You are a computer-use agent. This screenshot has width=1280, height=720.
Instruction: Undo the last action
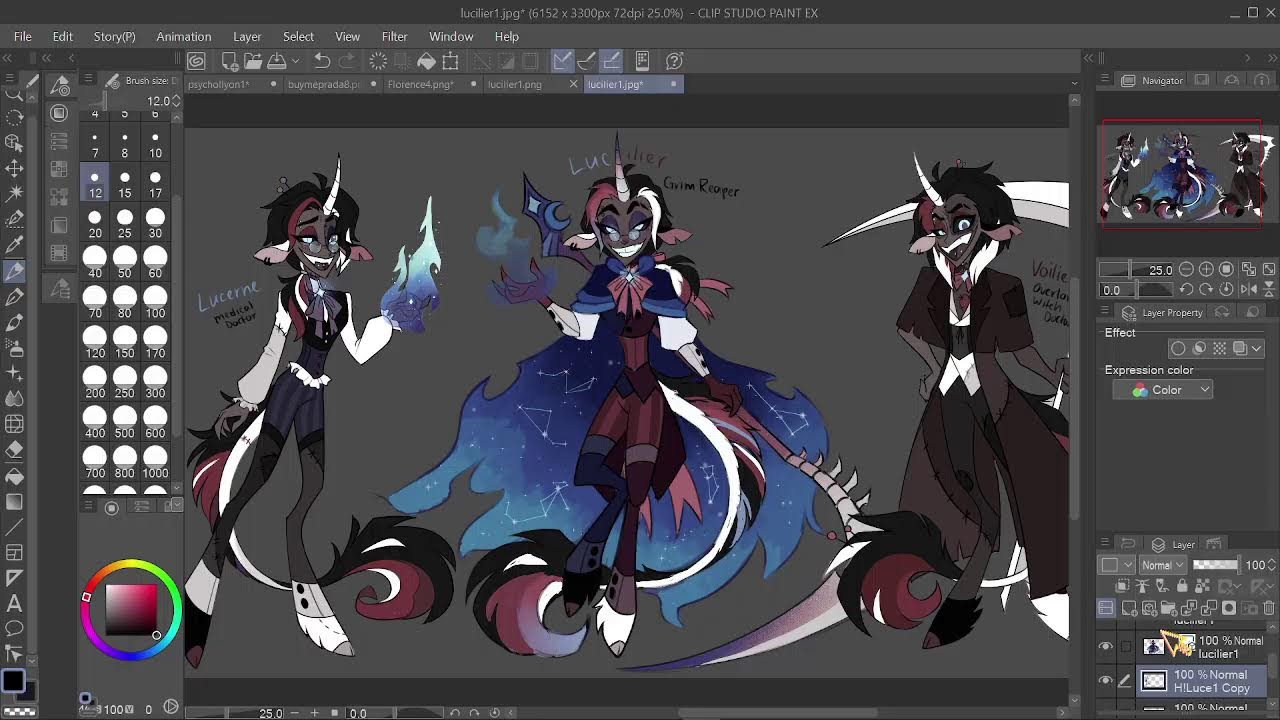[x=322, y=61]
